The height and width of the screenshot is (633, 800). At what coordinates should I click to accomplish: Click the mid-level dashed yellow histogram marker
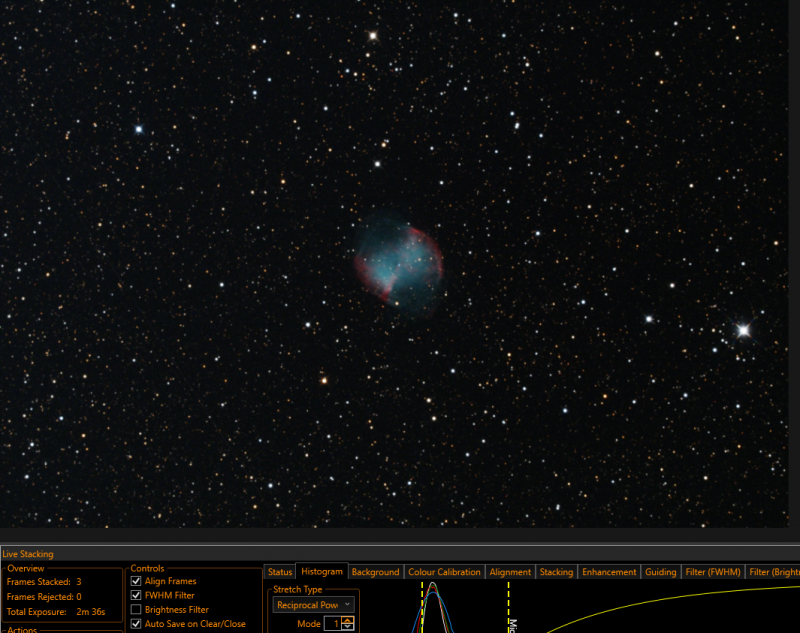(509, 607)
